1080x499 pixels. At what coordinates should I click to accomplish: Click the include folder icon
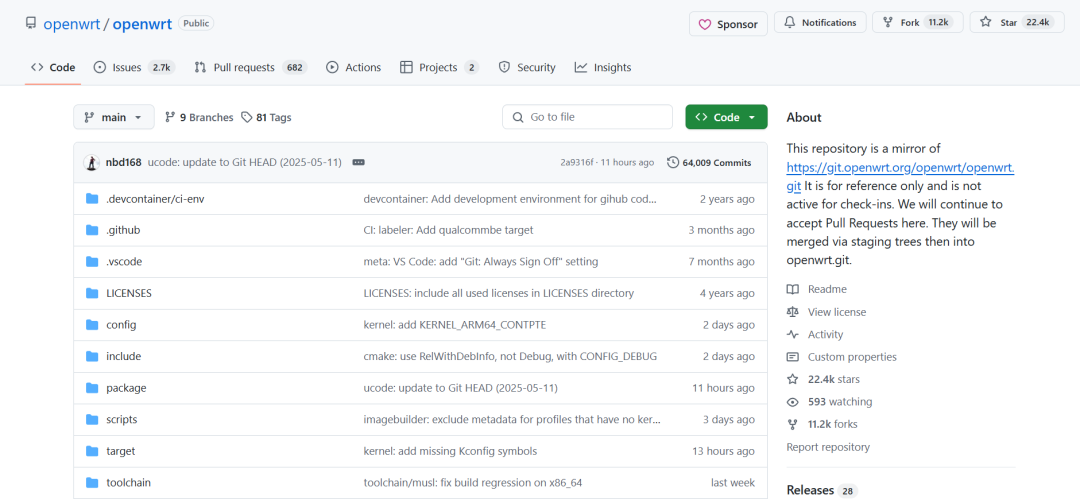(x=92, y=356)
